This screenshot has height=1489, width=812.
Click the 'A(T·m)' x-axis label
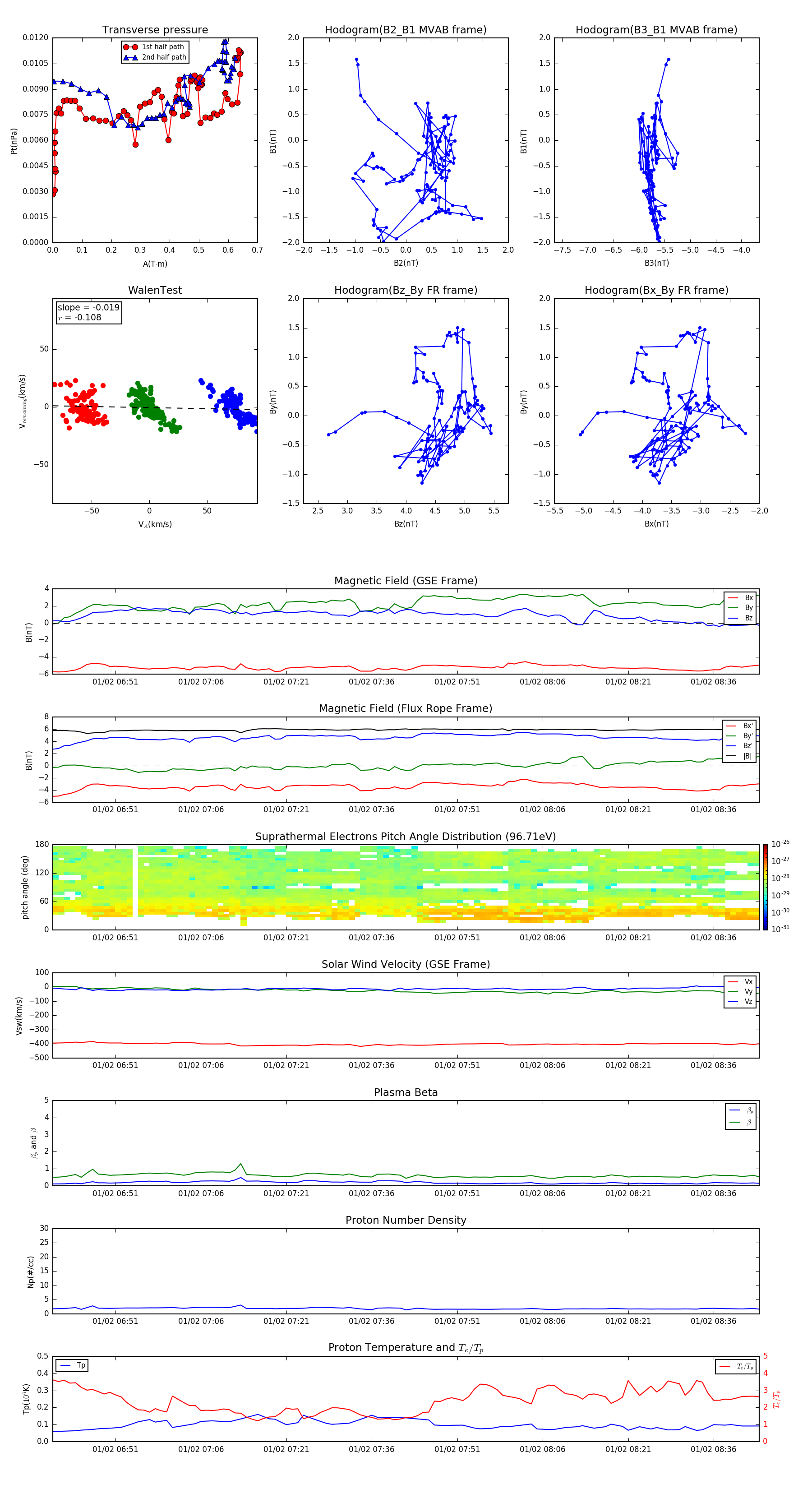pos(155,264)
